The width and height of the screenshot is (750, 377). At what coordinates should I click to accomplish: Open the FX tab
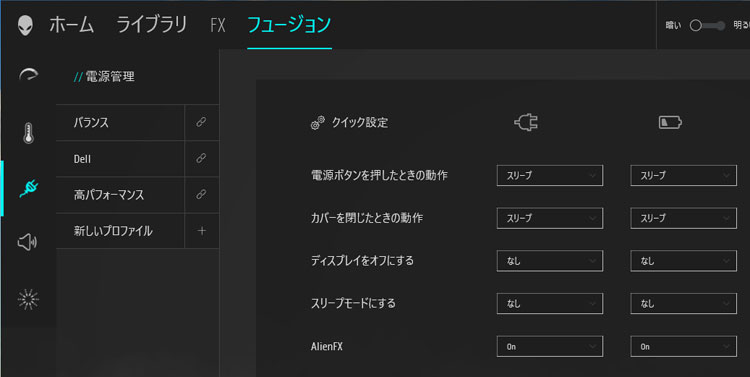point(218,25)
